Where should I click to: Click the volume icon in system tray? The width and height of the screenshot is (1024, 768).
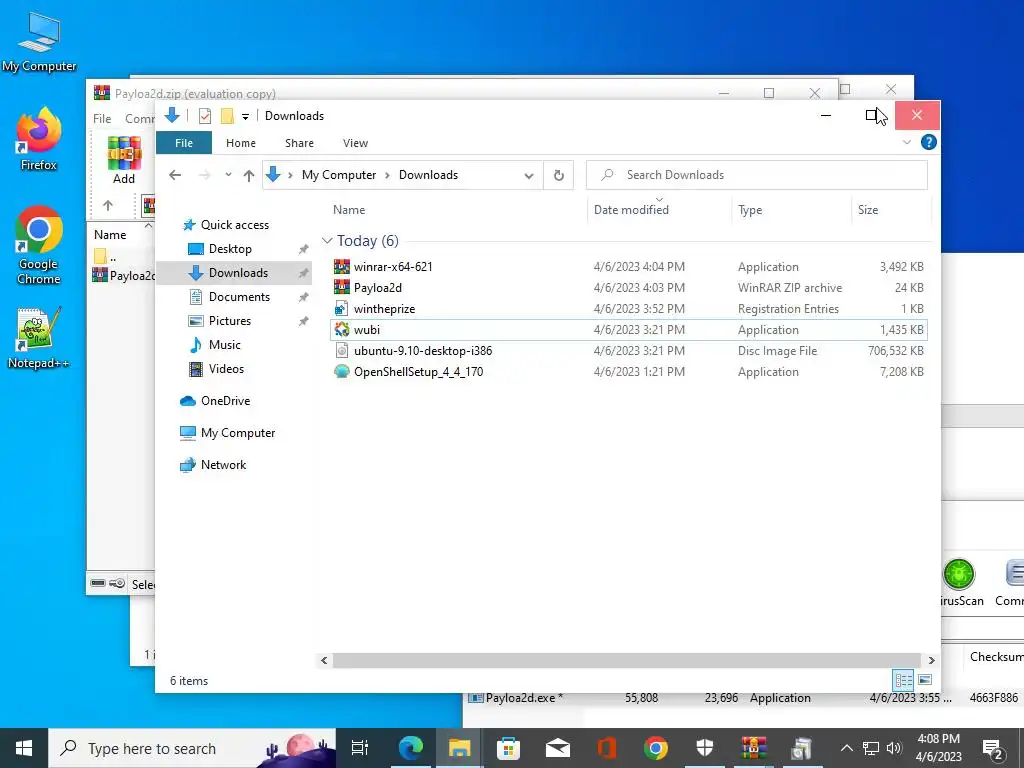pos(894,748)
